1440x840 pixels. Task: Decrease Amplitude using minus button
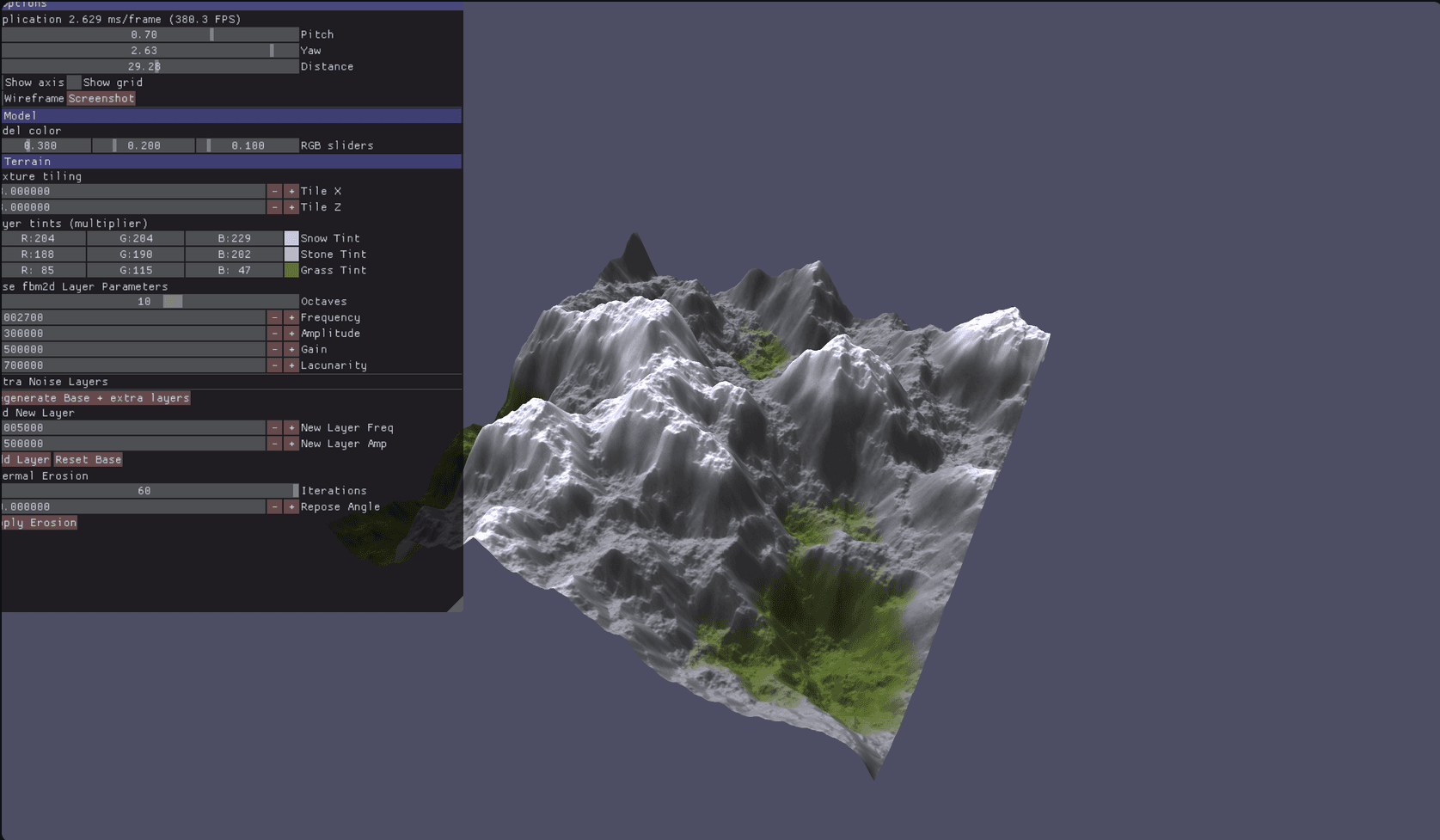click(x=275, y=334)
